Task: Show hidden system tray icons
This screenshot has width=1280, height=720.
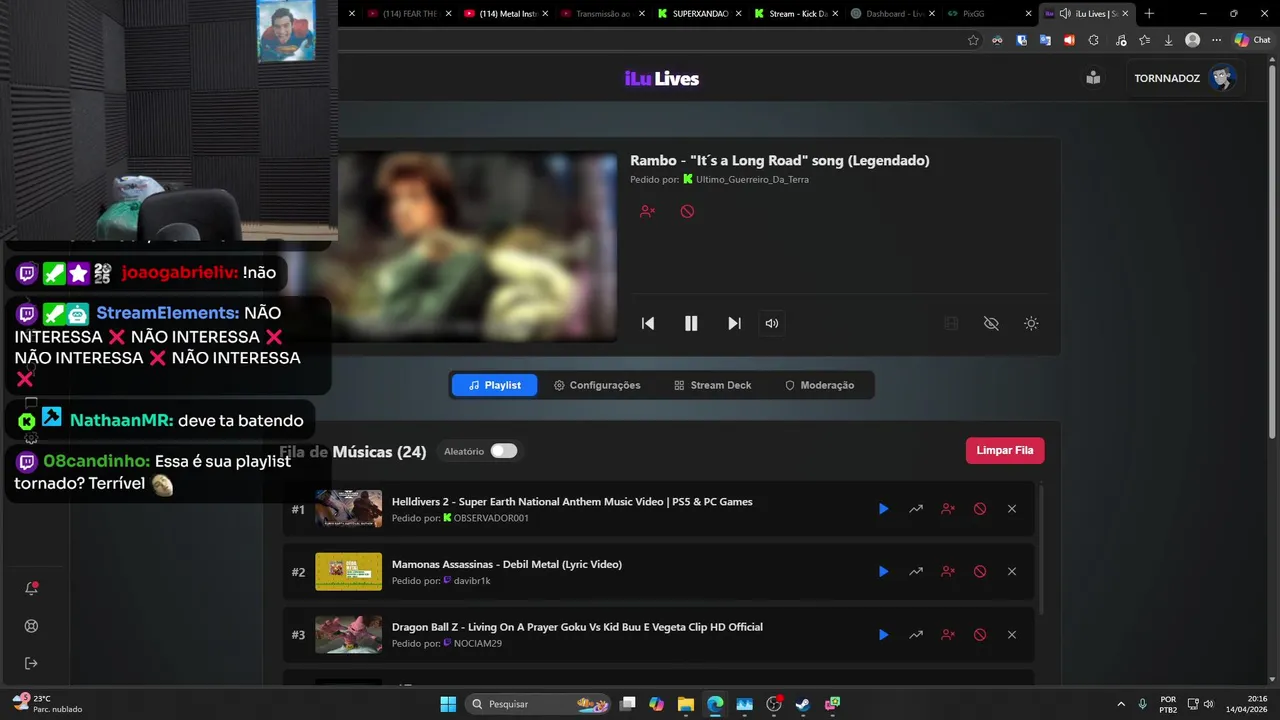Action: click(1120, 704)
